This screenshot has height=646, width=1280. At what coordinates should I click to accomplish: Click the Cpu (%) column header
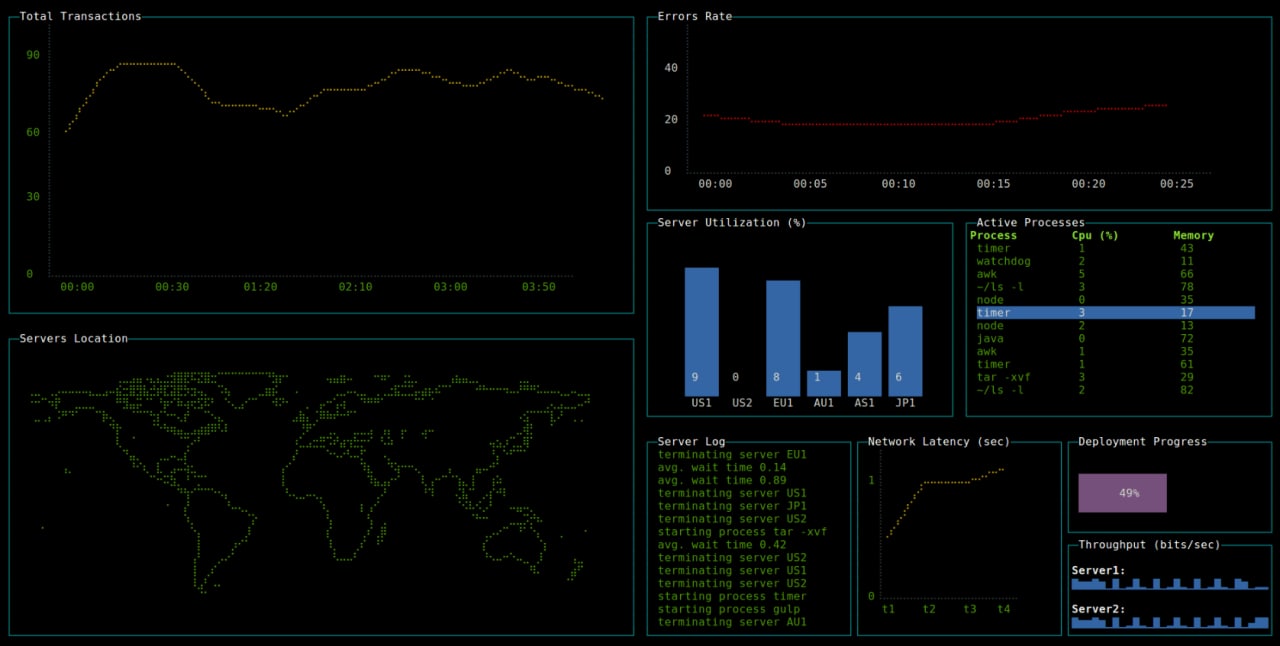point(1094,236)
